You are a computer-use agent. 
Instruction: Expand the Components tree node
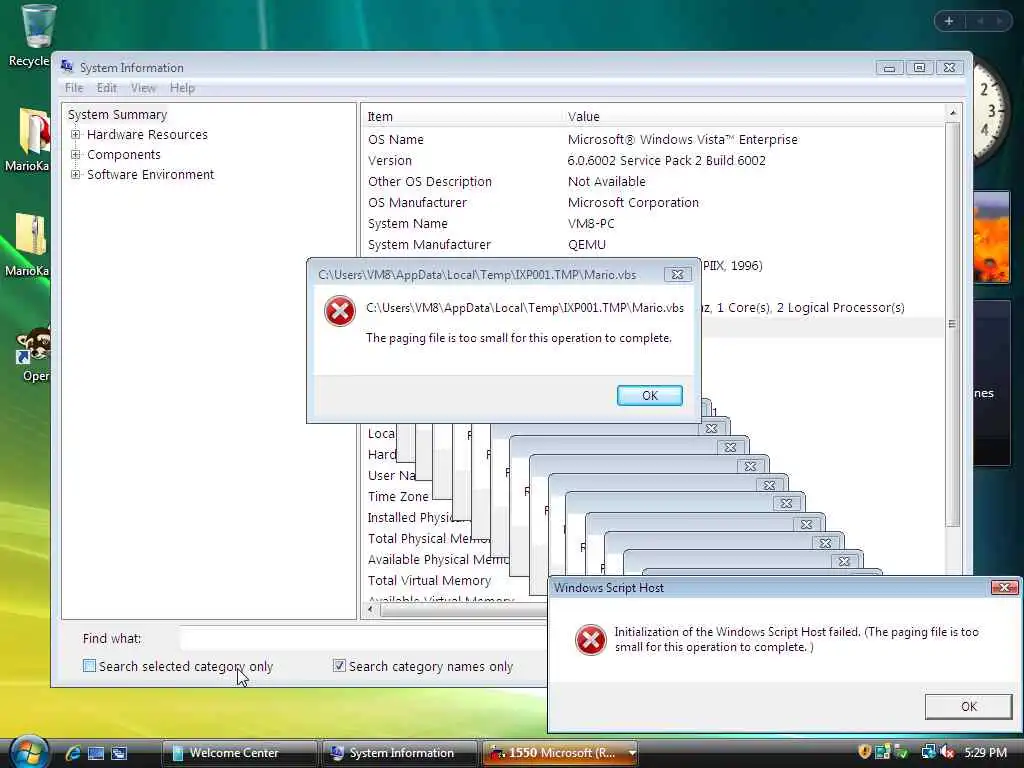(x=76, y=155)
